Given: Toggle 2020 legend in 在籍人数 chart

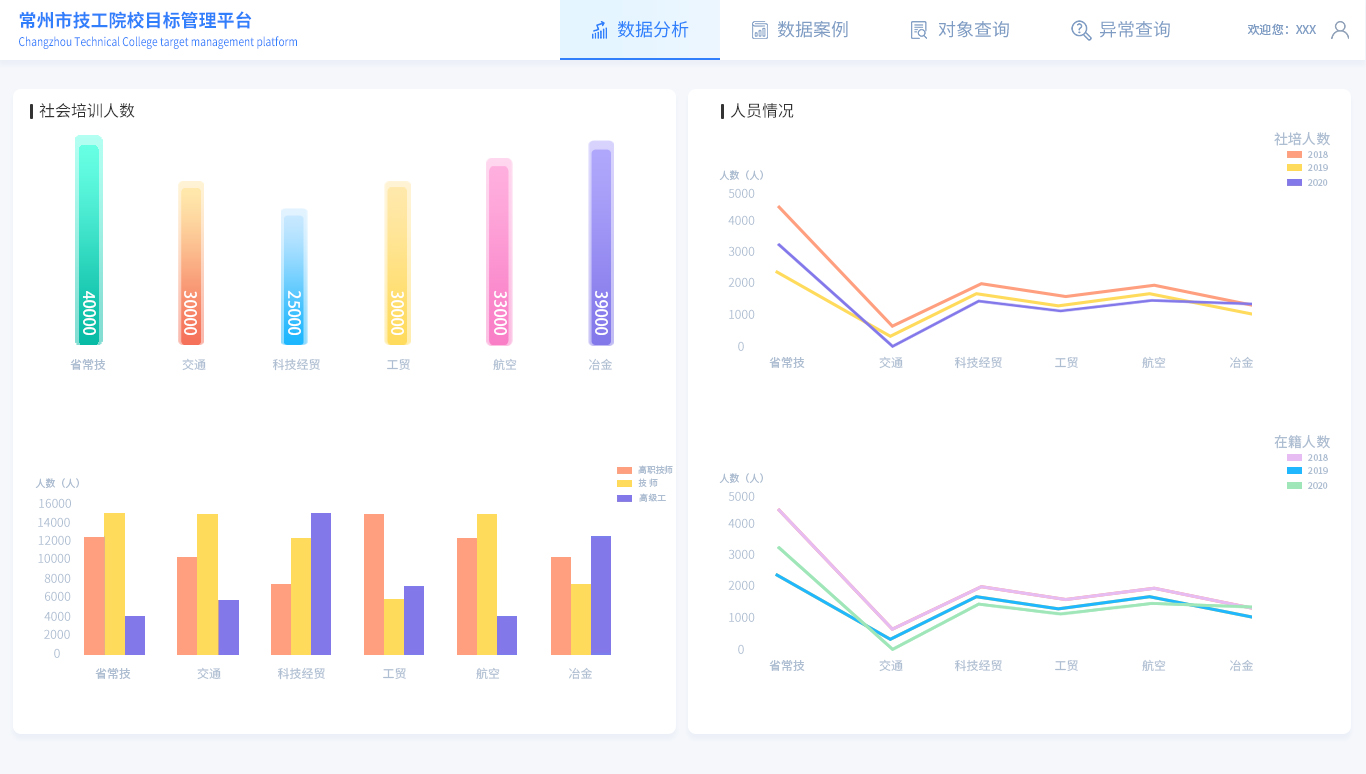Looking at the screenshot, I should [1307, 486].
